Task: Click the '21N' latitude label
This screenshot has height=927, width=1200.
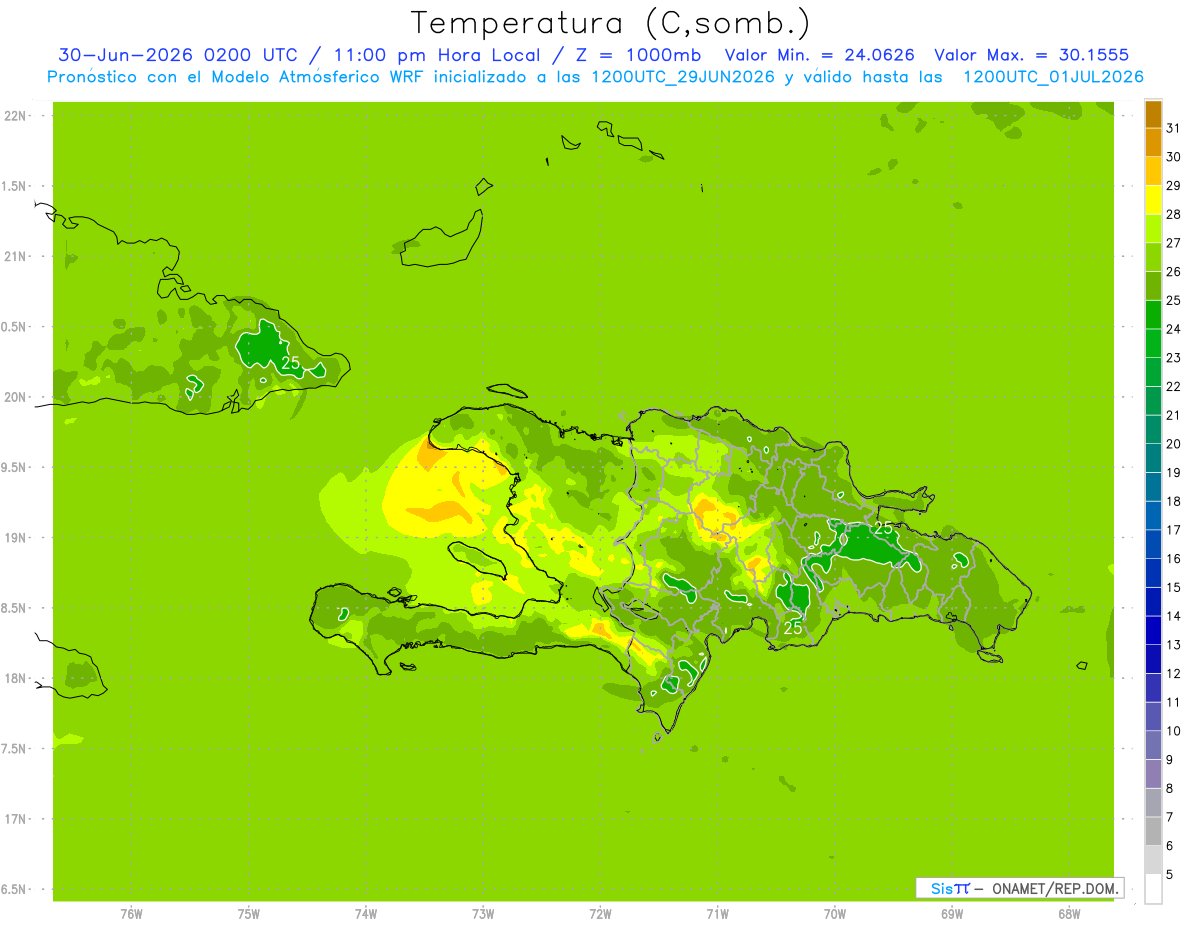Action: click(x=15, y=256)
